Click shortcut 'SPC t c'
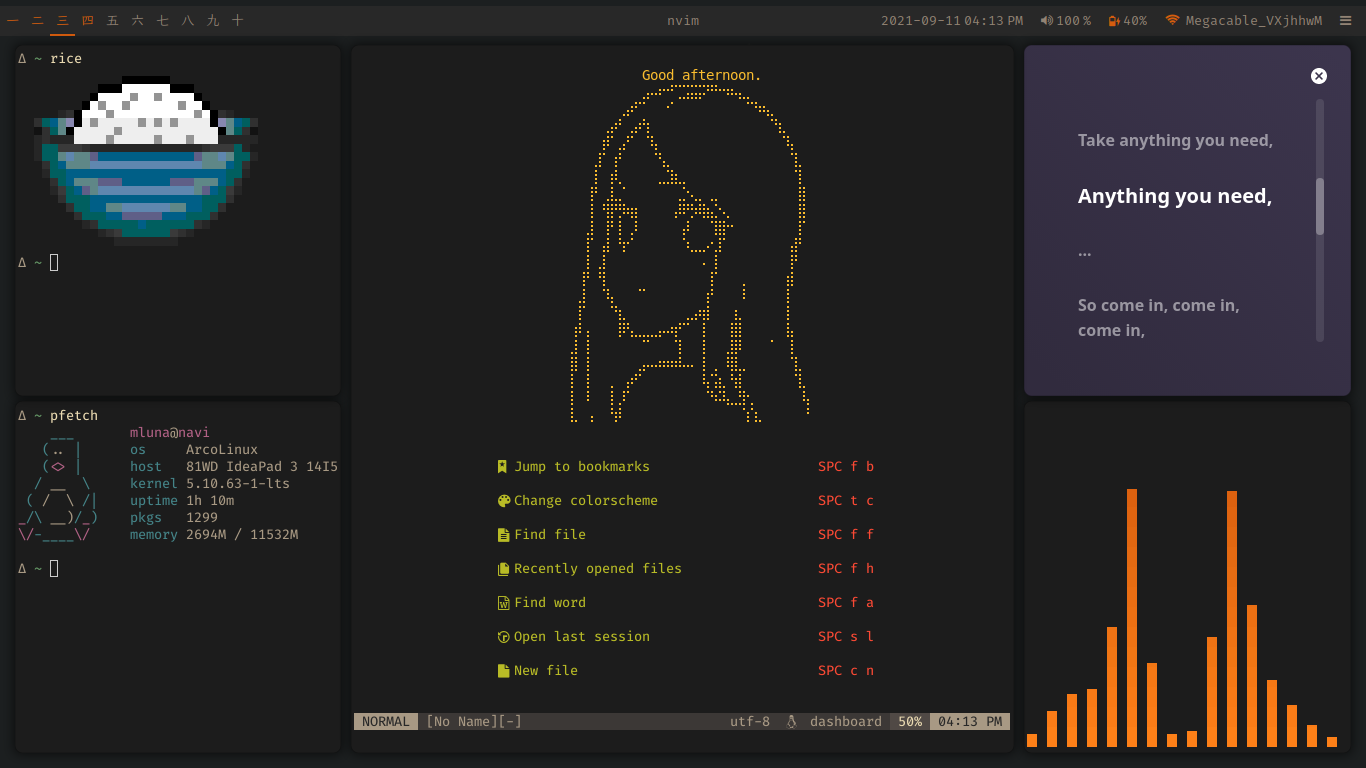This screenshot has height=768, width=1366. pos(846,501)
